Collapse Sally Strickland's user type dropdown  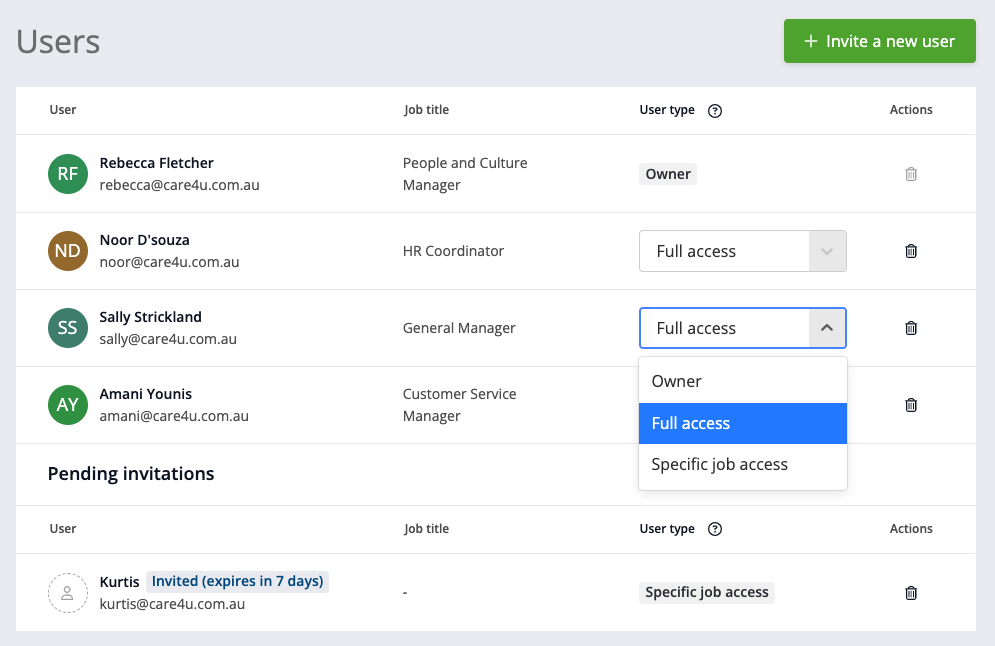pyautogui.click(x=826, y=328)
